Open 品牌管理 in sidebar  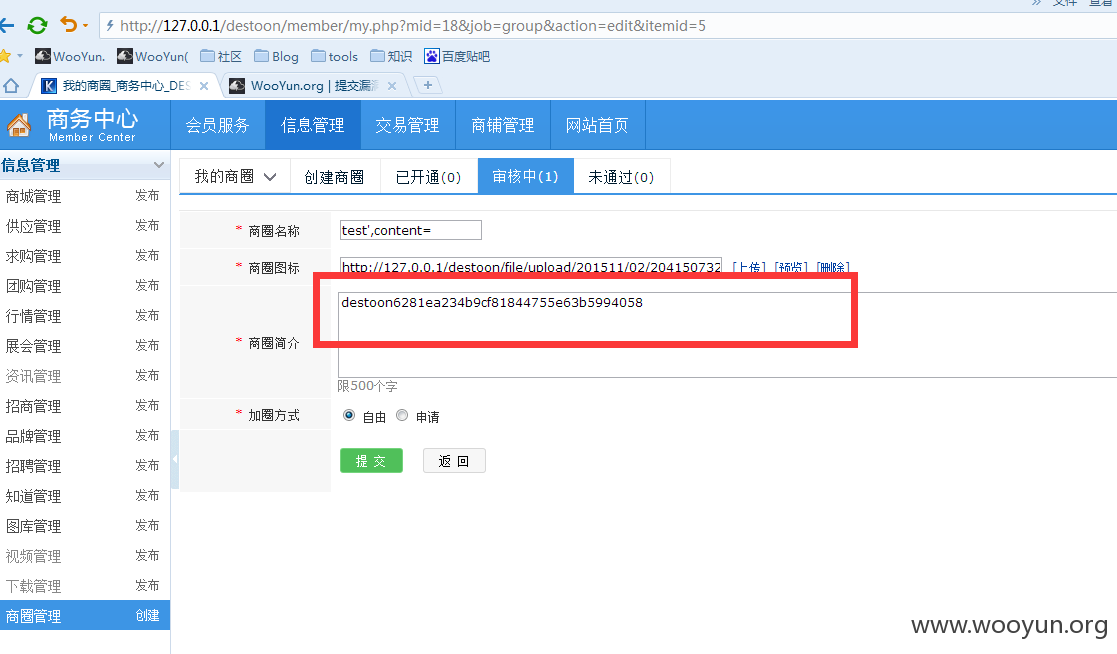coord(33,436)
